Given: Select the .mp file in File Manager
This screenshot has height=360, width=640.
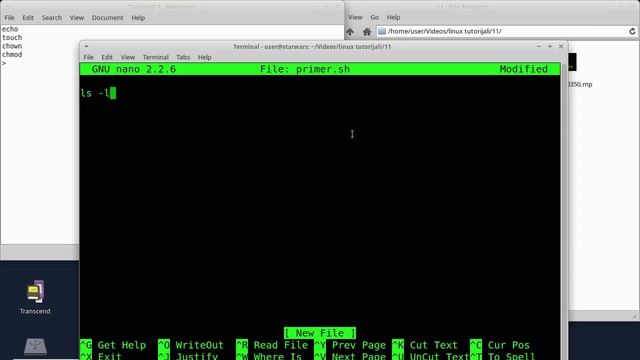Looking at the screenshot, I should click(x=580, y=84).
